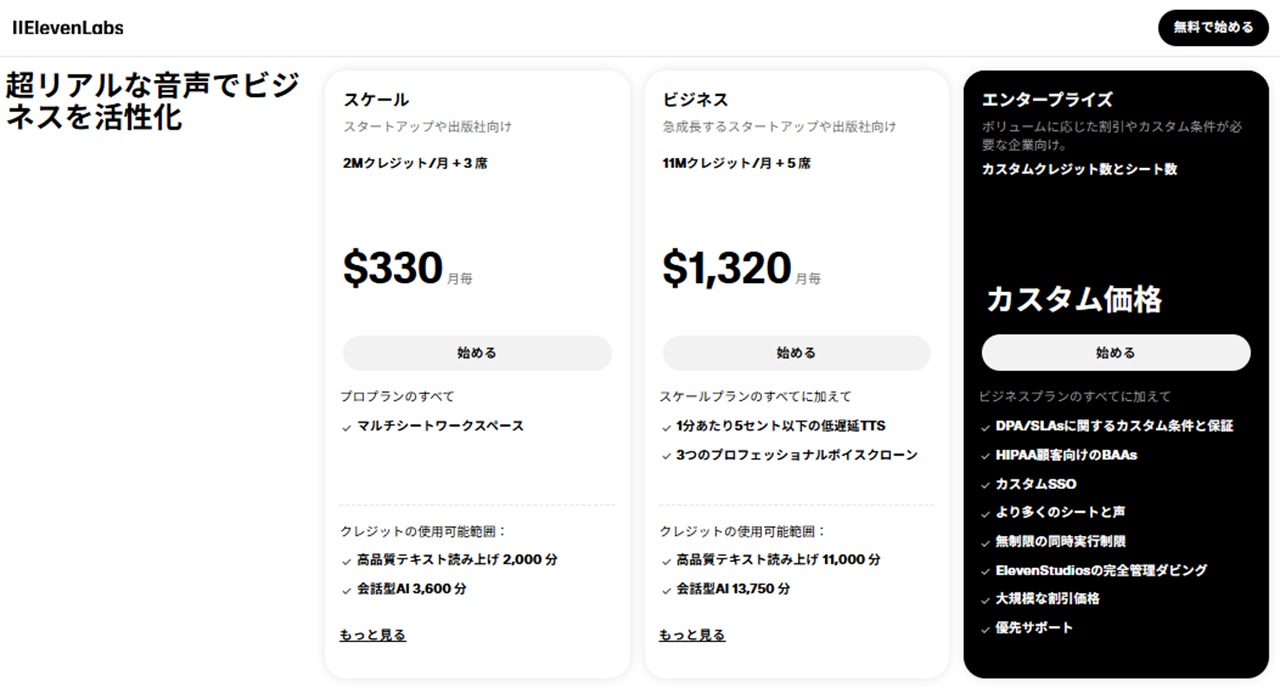This screenshot has height=693, width=1280.
Task: Click the 無料で始める button
Action: click(x=1213, y=28)
